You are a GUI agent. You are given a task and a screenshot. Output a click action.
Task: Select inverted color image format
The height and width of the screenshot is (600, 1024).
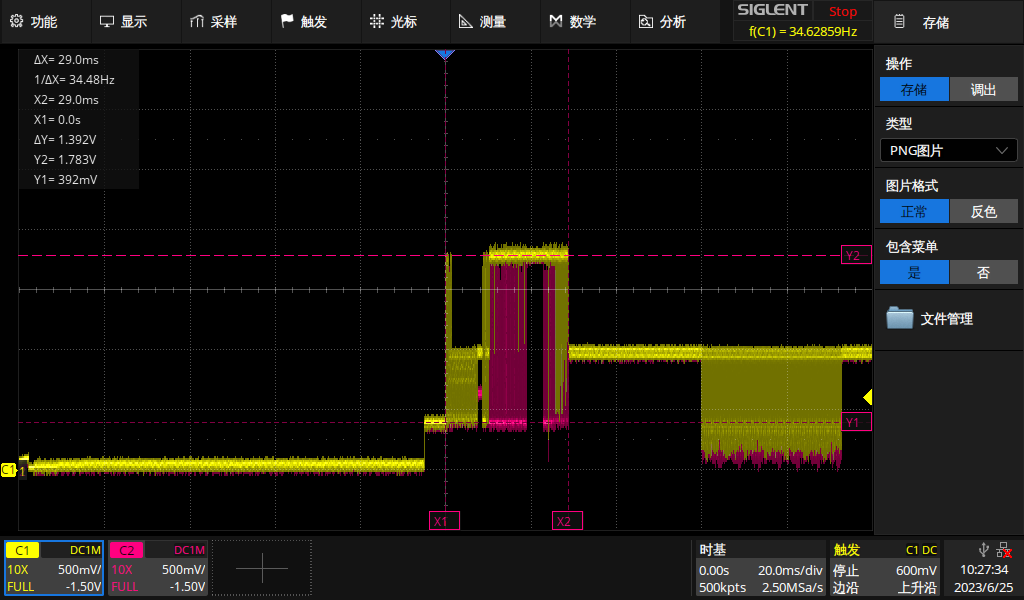(x=983, y=212)
